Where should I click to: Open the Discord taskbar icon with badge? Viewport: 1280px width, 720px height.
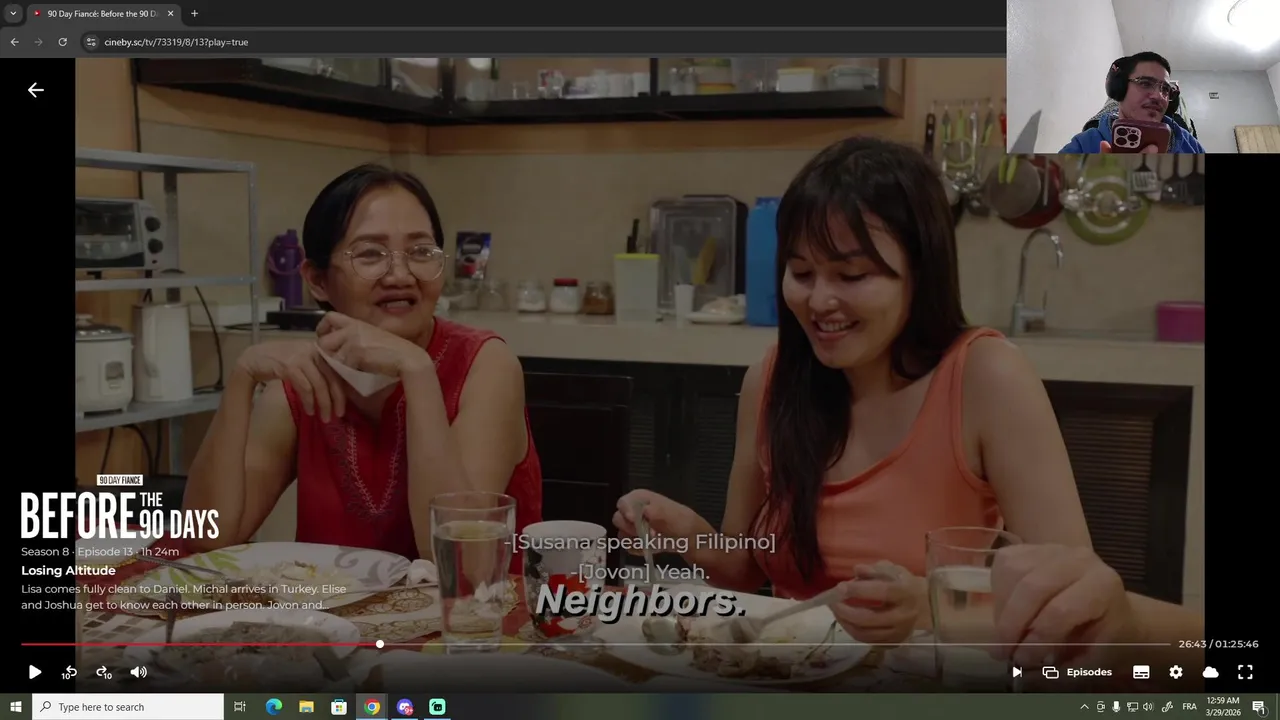pos(405,707)
